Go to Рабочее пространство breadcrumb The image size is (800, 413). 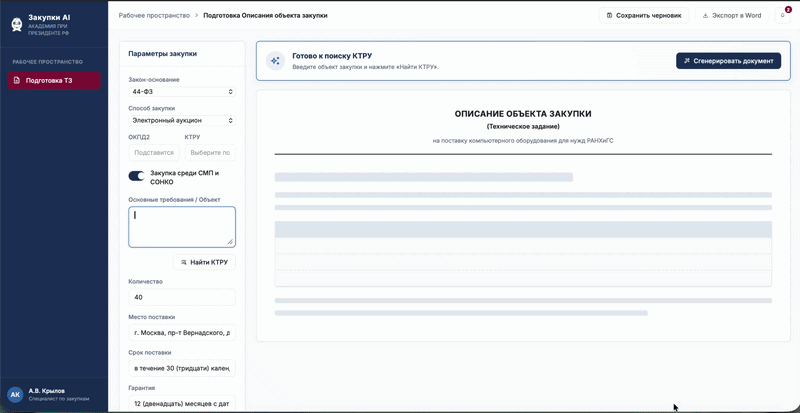tap(154, 15)
